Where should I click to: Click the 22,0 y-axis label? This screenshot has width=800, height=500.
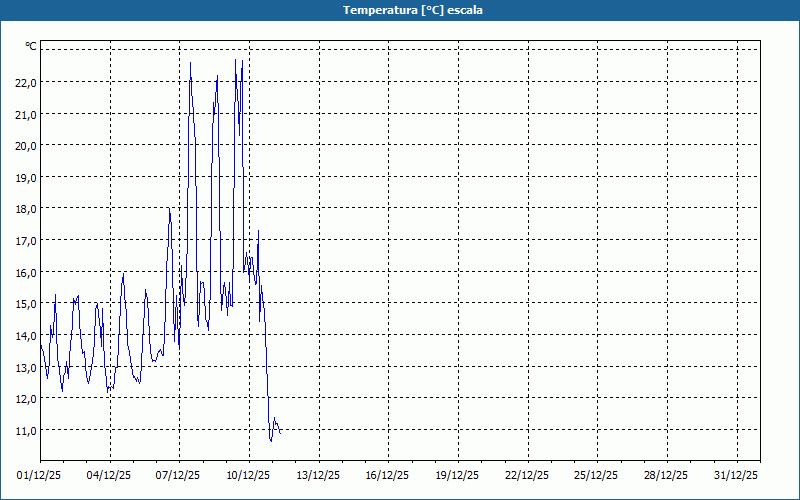26,82
